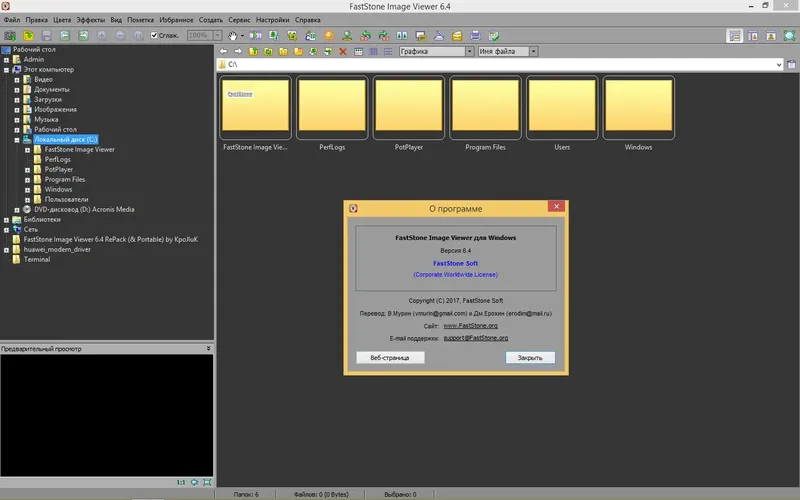Navigate back with the left arrow
Image resolution: width=800 pixels, height=500 pixels.
tap(223, 51)
